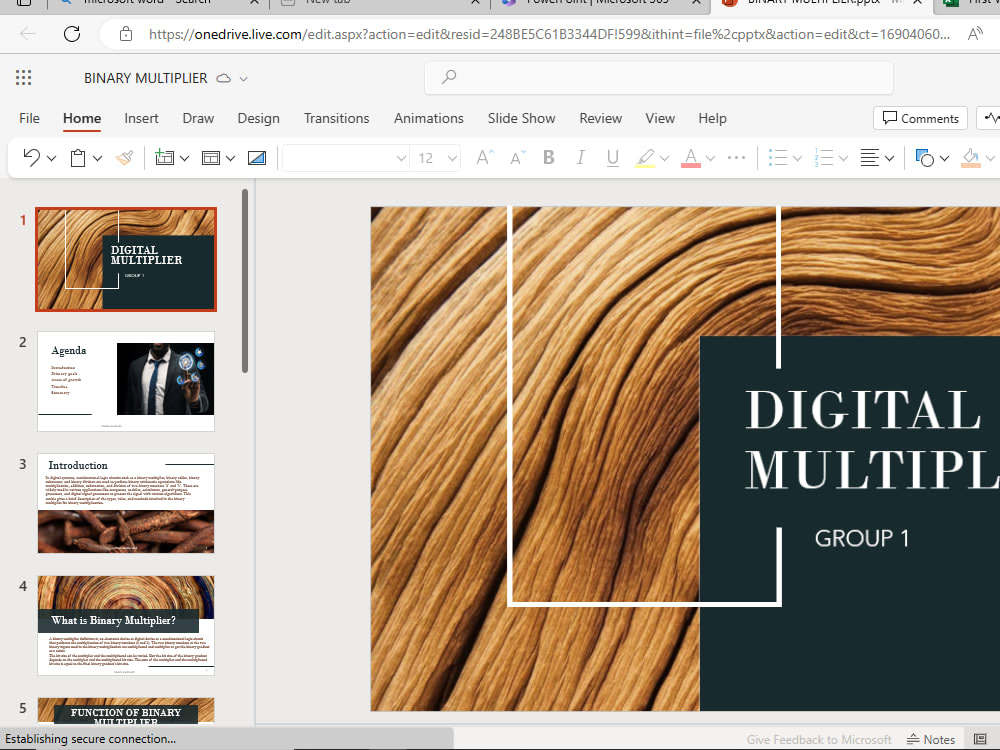Switch to the Insert tab
Viewport: 1000px width, 750px height.
pos(141,118)
